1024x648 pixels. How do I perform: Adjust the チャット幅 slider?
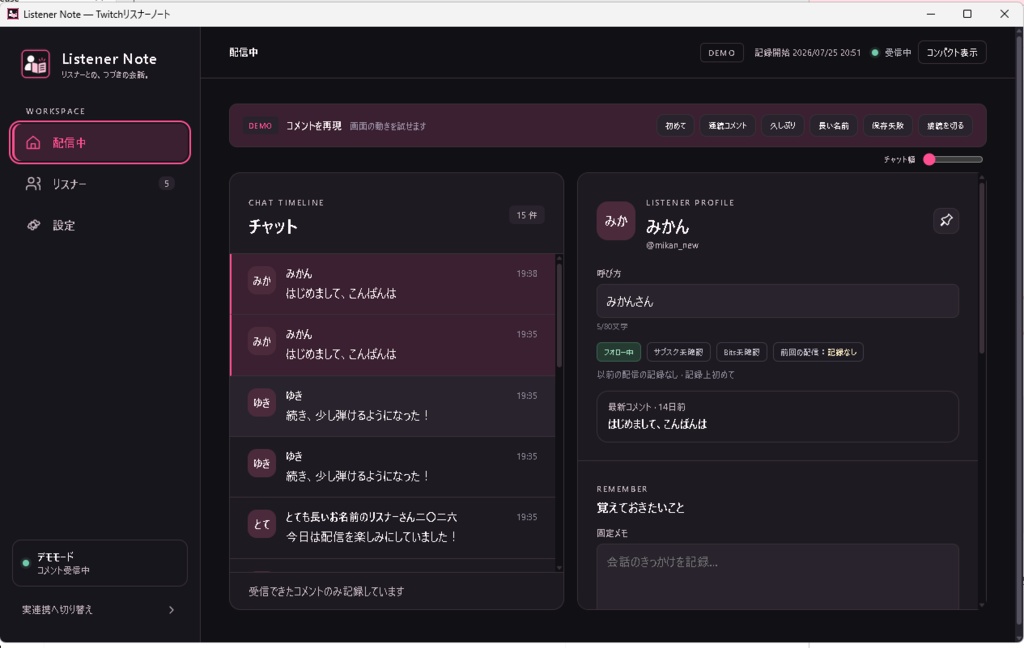pos(955,159)
